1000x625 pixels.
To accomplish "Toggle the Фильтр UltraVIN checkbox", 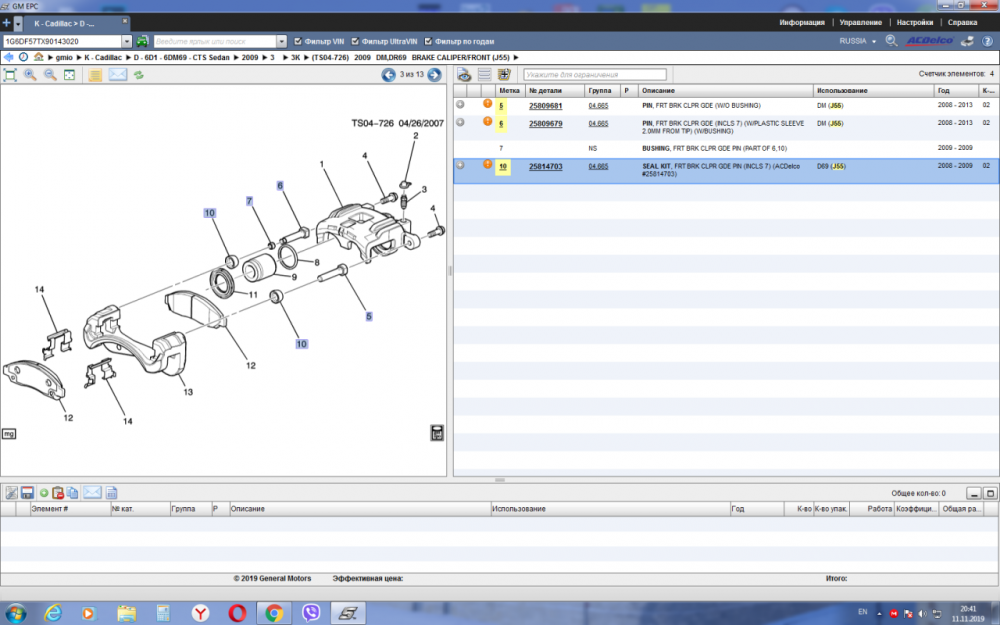I will 355,41.
